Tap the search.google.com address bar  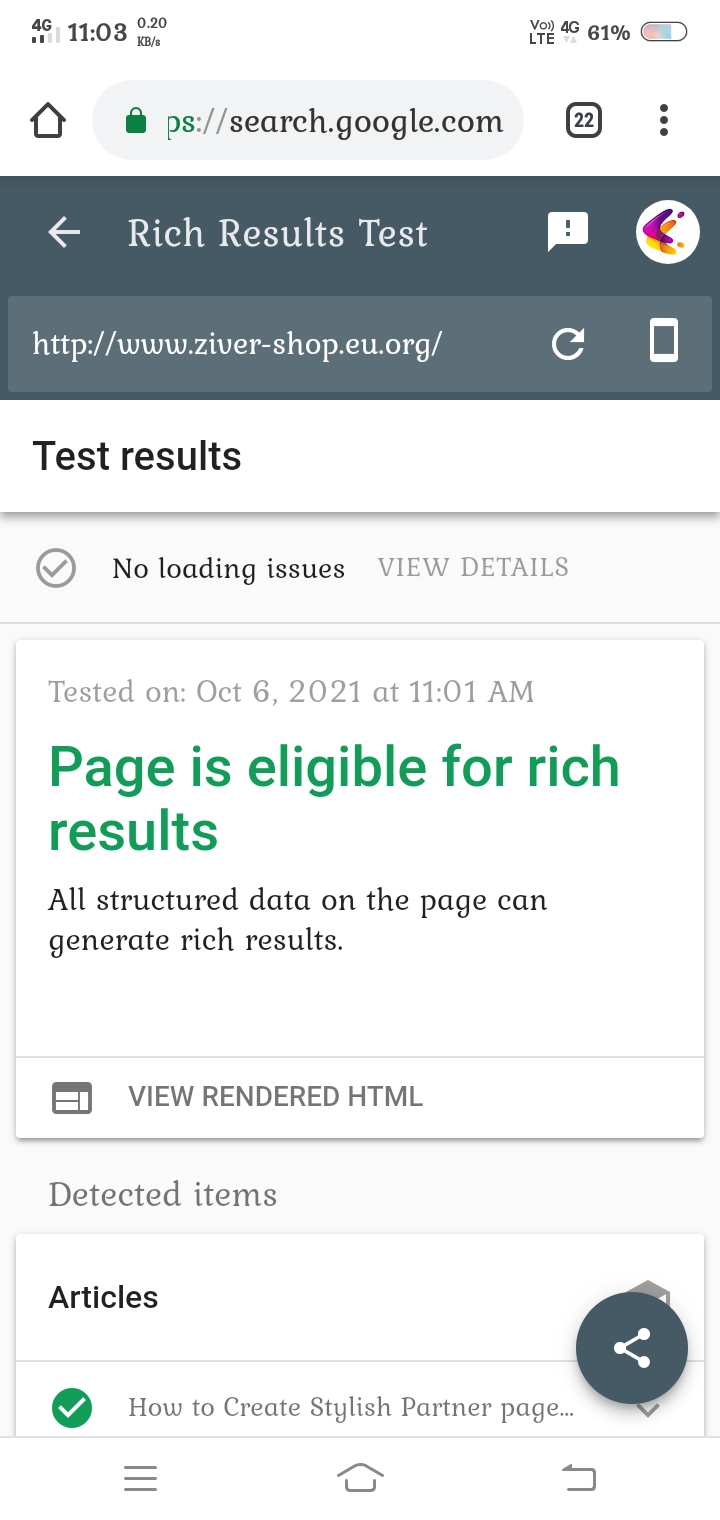pyautogui.click(x=308, y=121)
